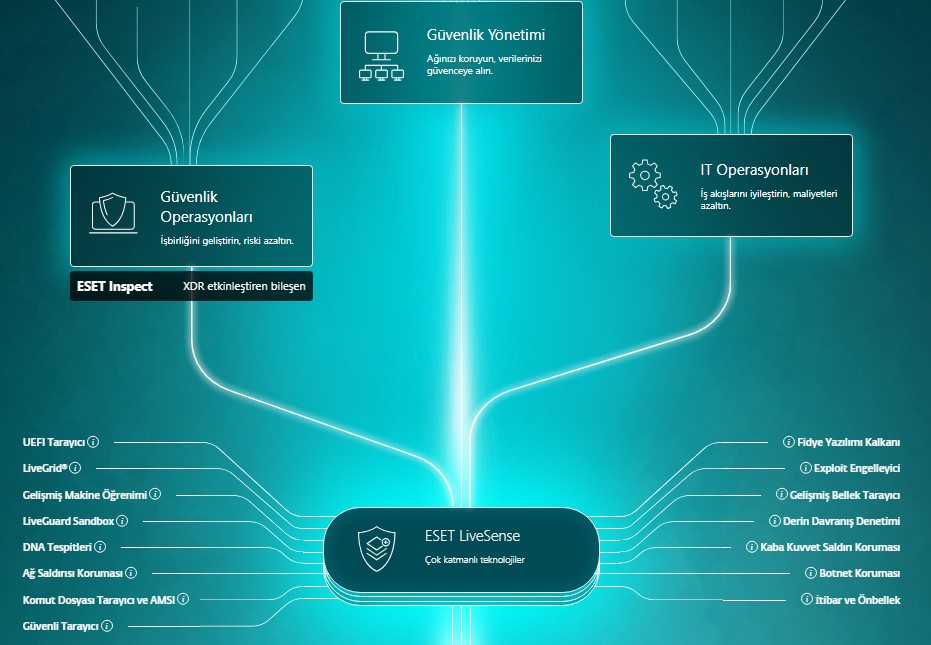Open the Güvenli Tarayıcı info icon
The image size is (931, 645).
(107, 625)
